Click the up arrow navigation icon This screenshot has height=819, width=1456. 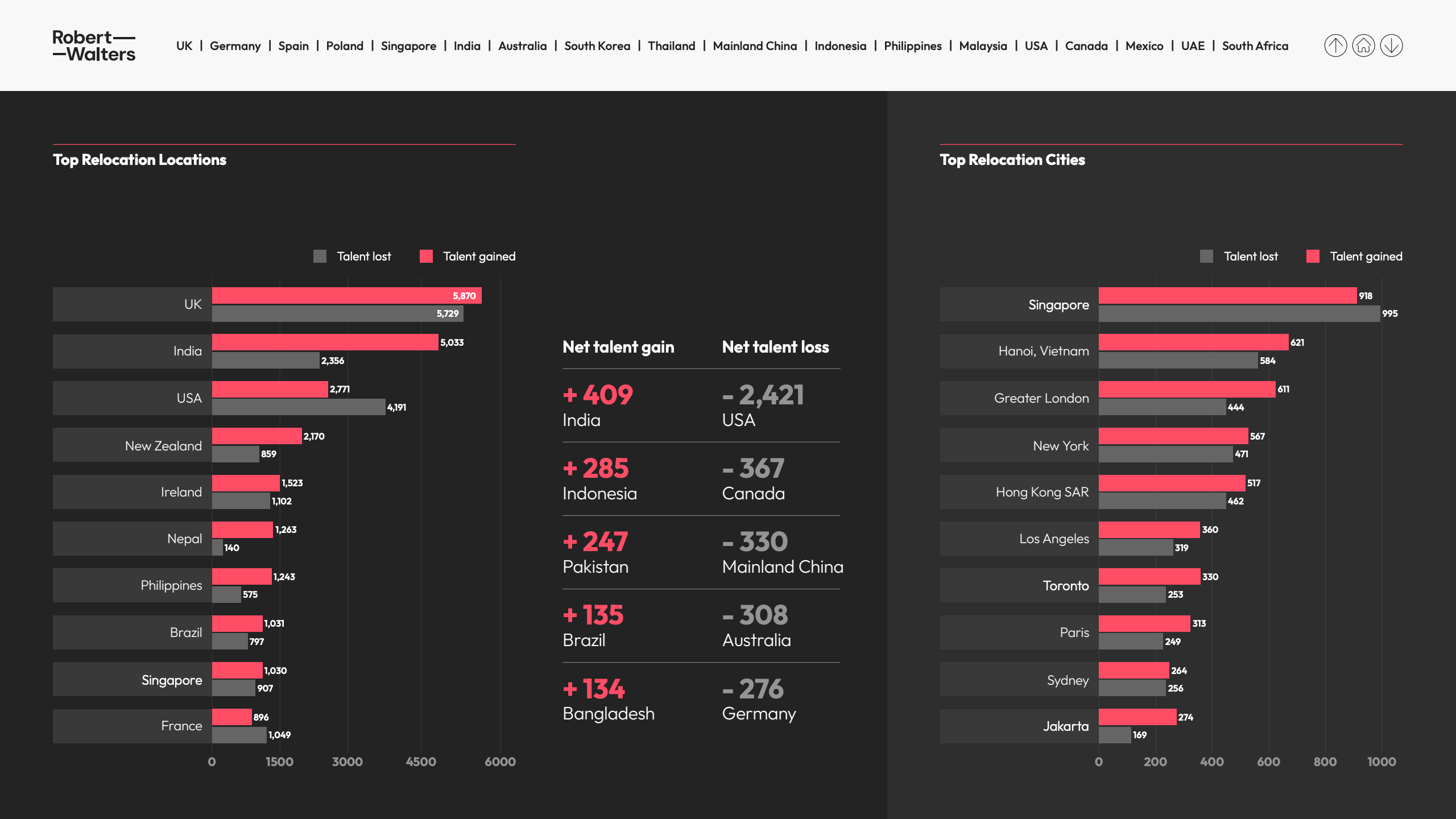tap(1335, 45)
